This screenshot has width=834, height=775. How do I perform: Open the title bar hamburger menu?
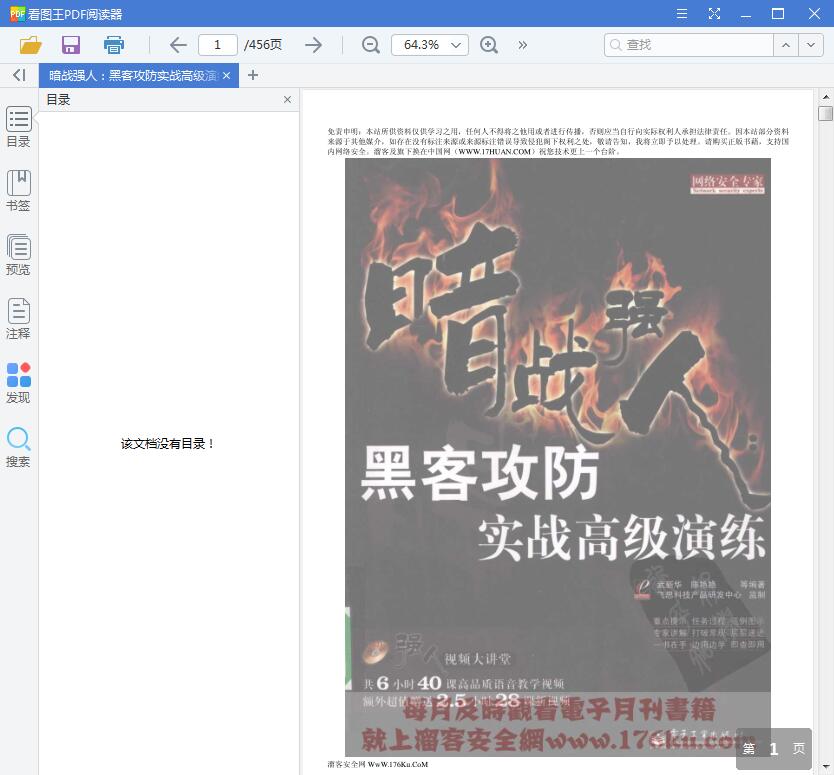[682, 13]
